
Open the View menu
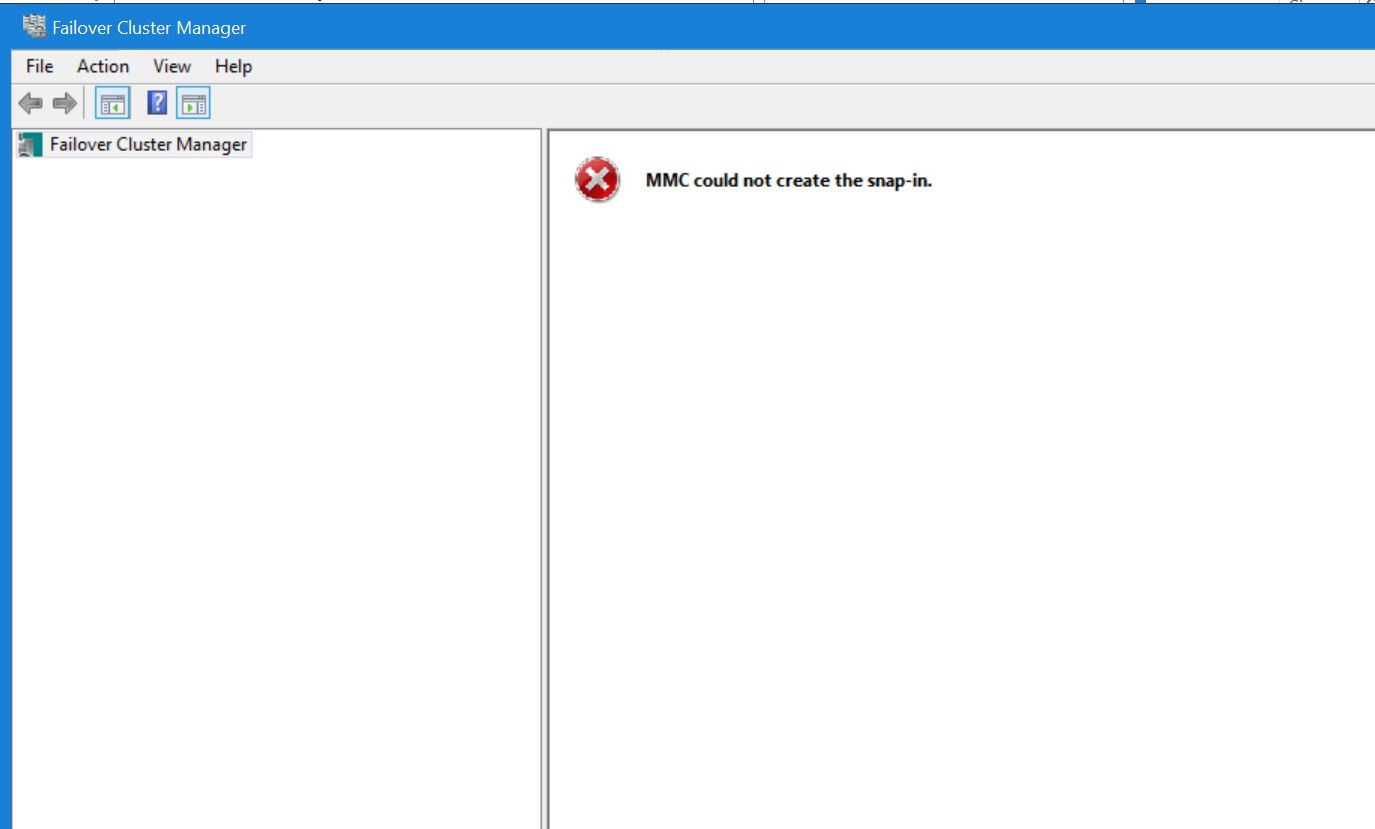pyautogui.click(x=172, y=66)
